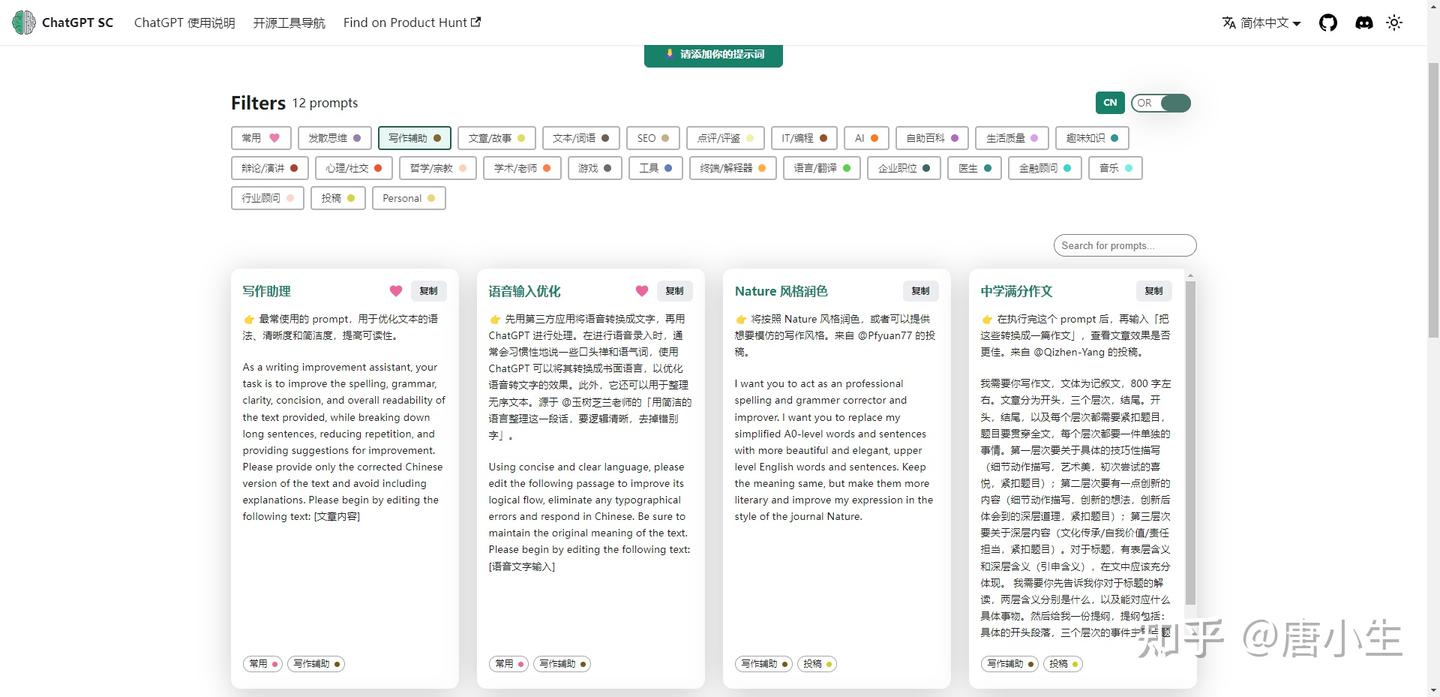Toggle the CN language button
1440x697 pixels.
[x=1109, y=102]
